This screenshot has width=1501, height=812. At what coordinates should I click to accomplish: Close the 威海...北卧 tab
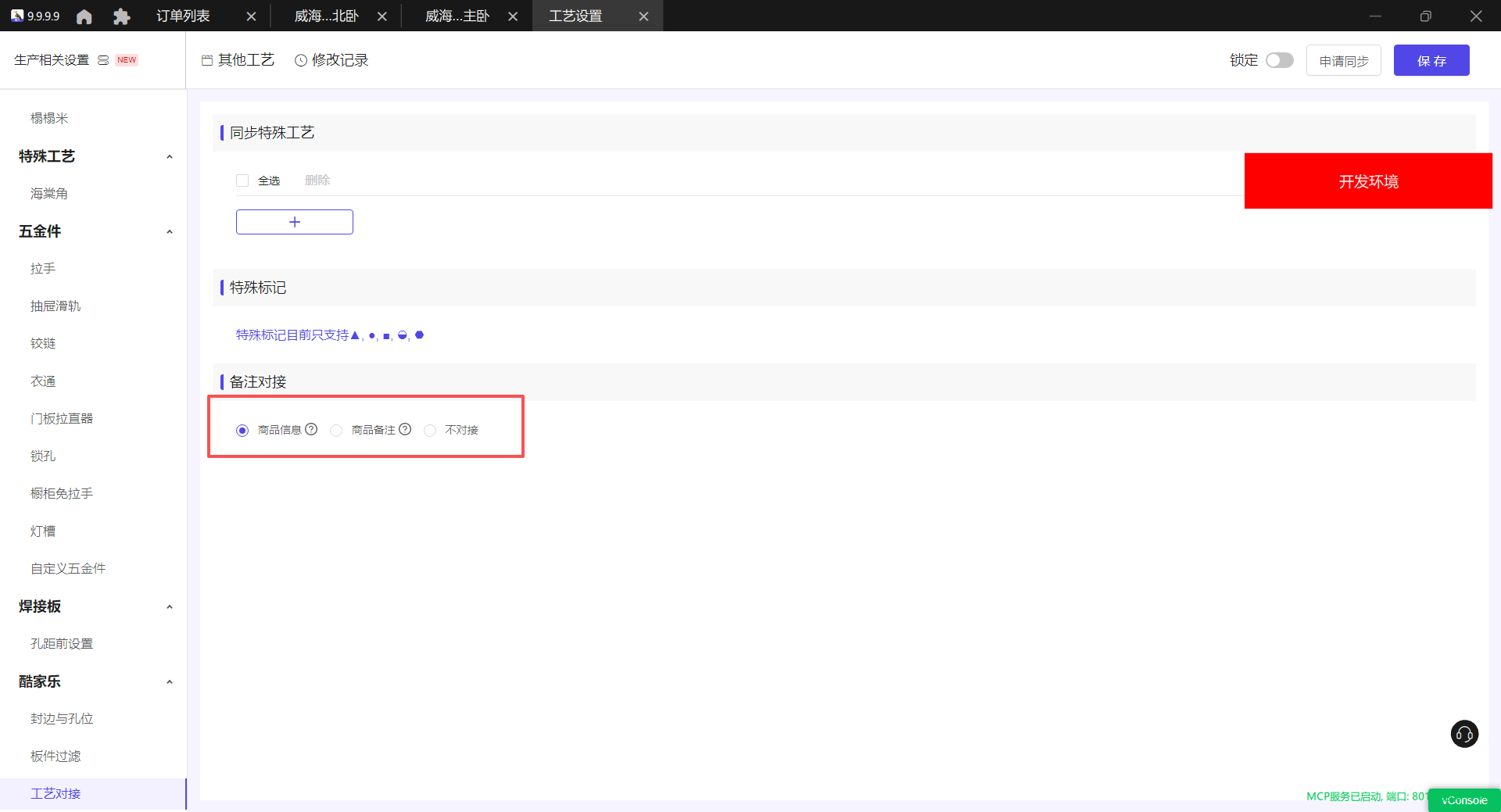click(x=382, y=16)
